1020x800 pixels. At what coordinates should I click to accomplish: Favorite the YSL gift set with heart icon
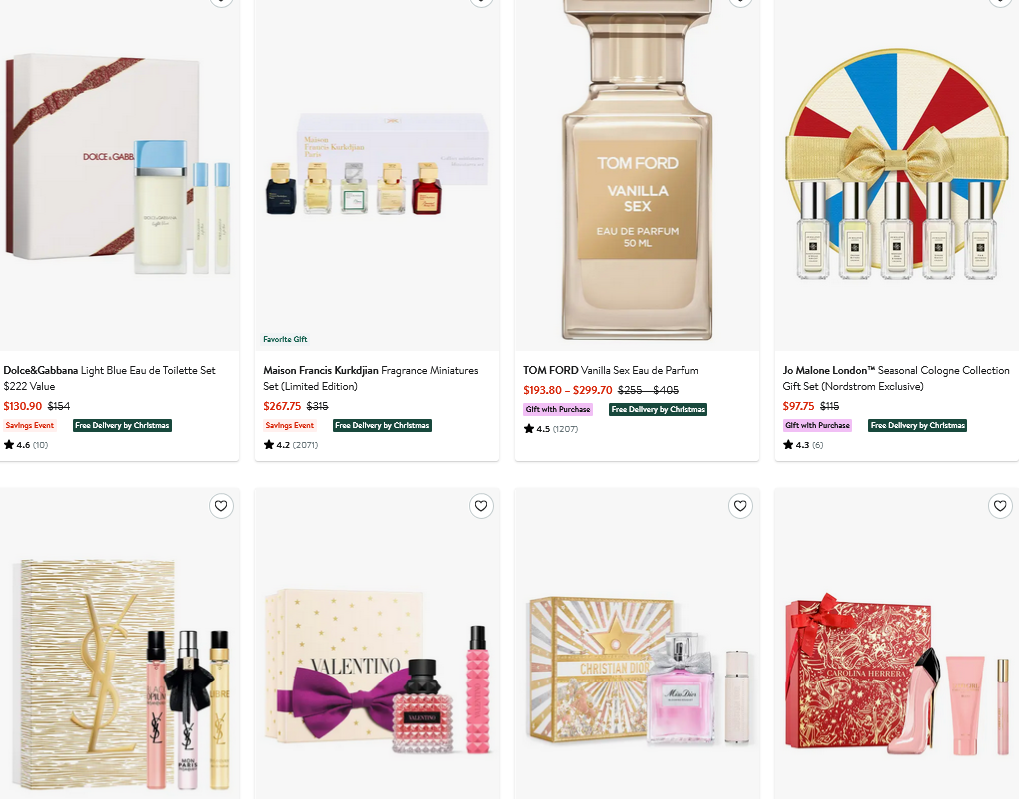pos(221,506)
